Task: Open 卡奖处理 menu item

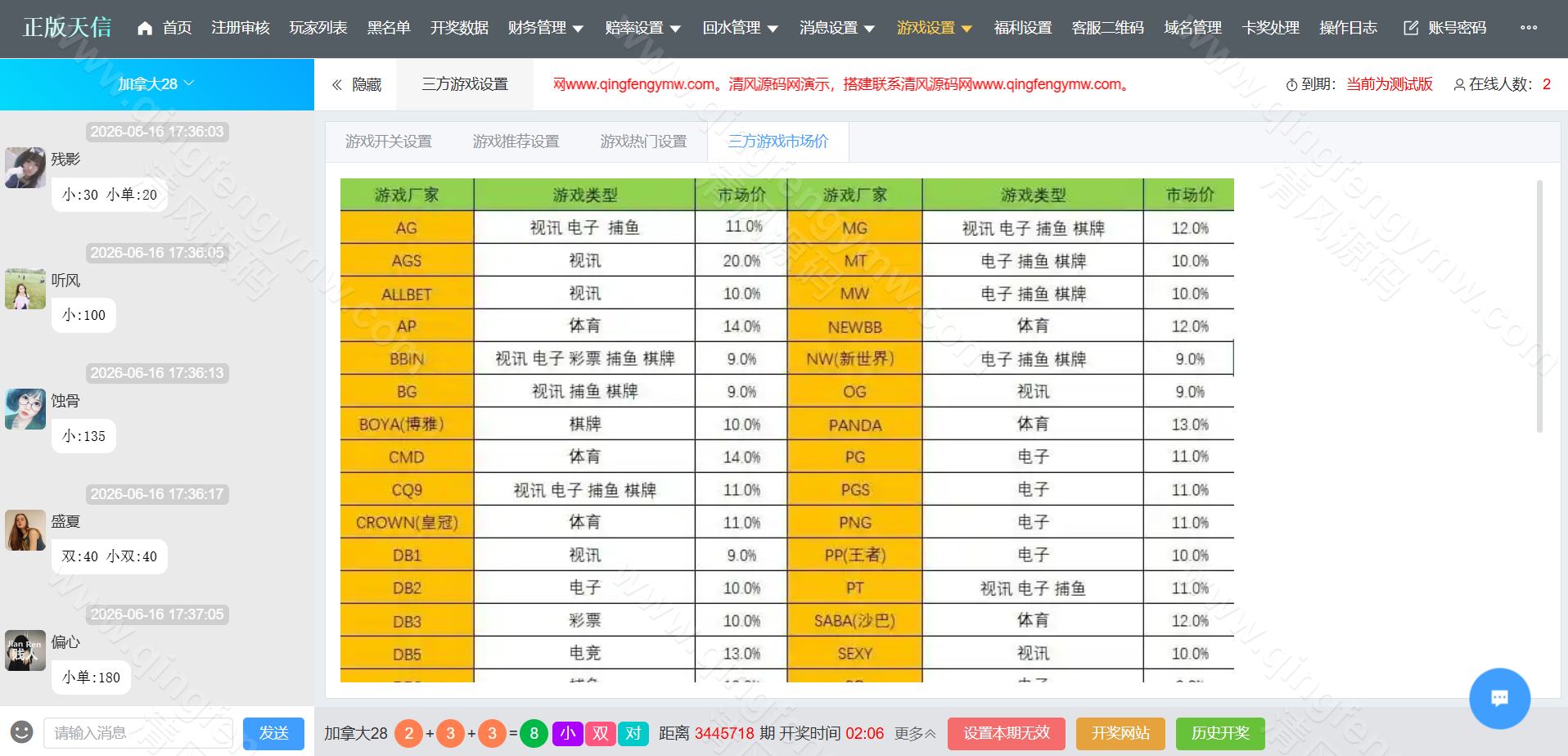Action: pyautogui.click(x=1271, y=28)
